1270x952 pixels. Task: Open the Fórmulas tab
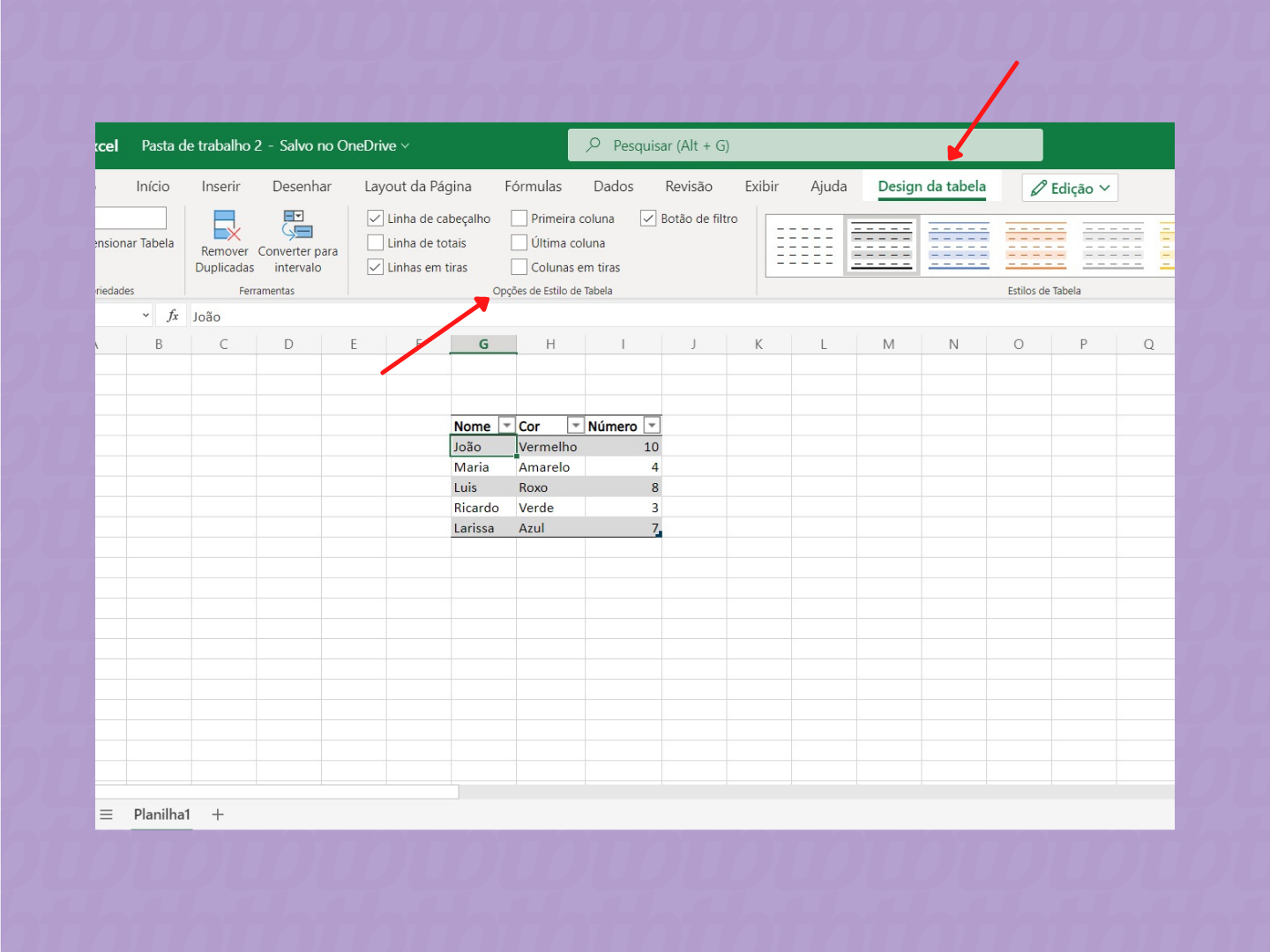(x=533, y=186)
